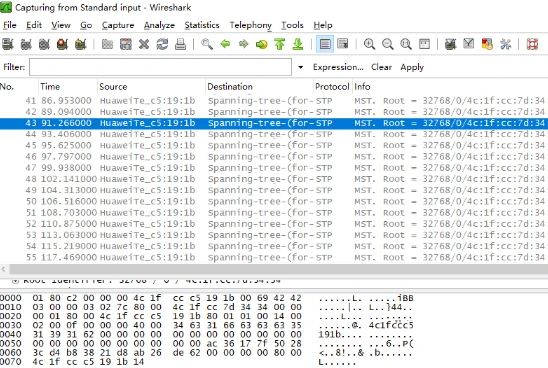Screen dimensions: 548x368
Task: Open the Edit menu
Action: click(x=34, y=25)
